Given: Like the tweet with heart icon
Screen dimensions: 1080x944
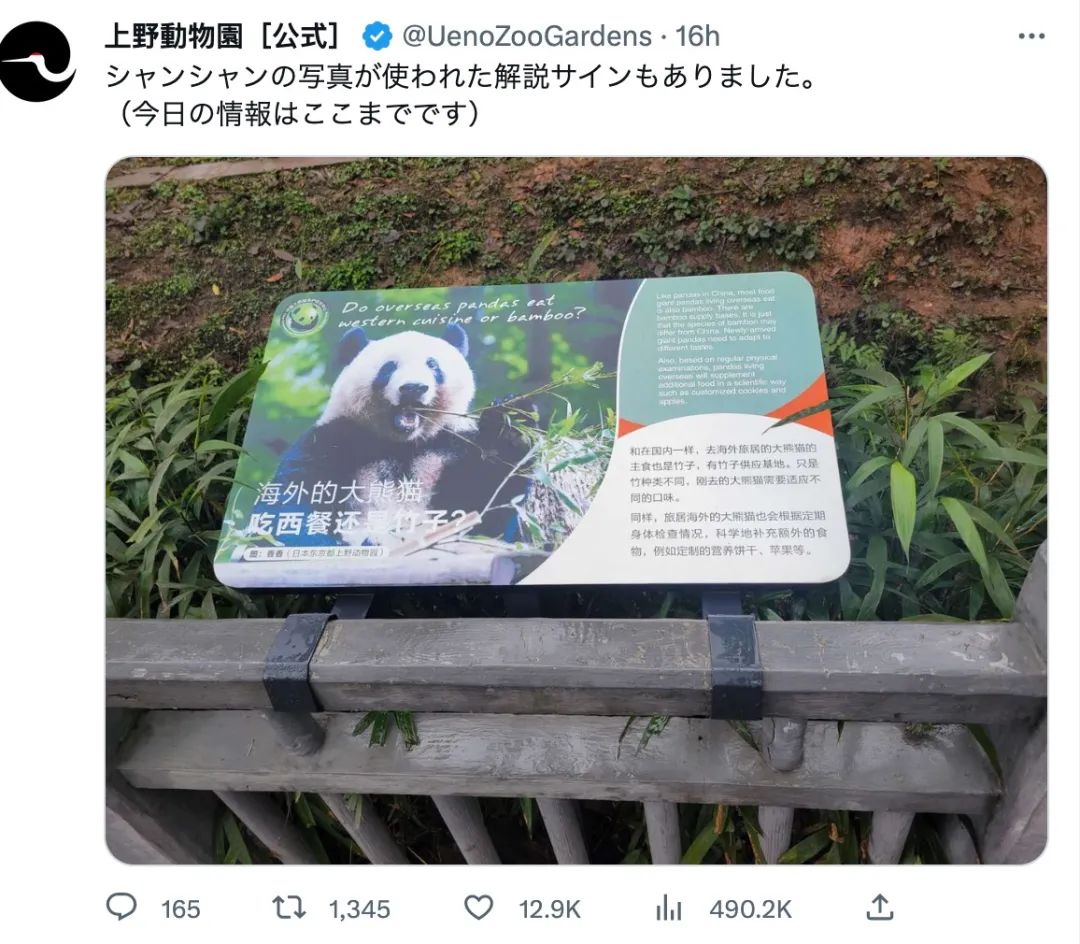Looking at the screenshot, I should pos(479,908).
